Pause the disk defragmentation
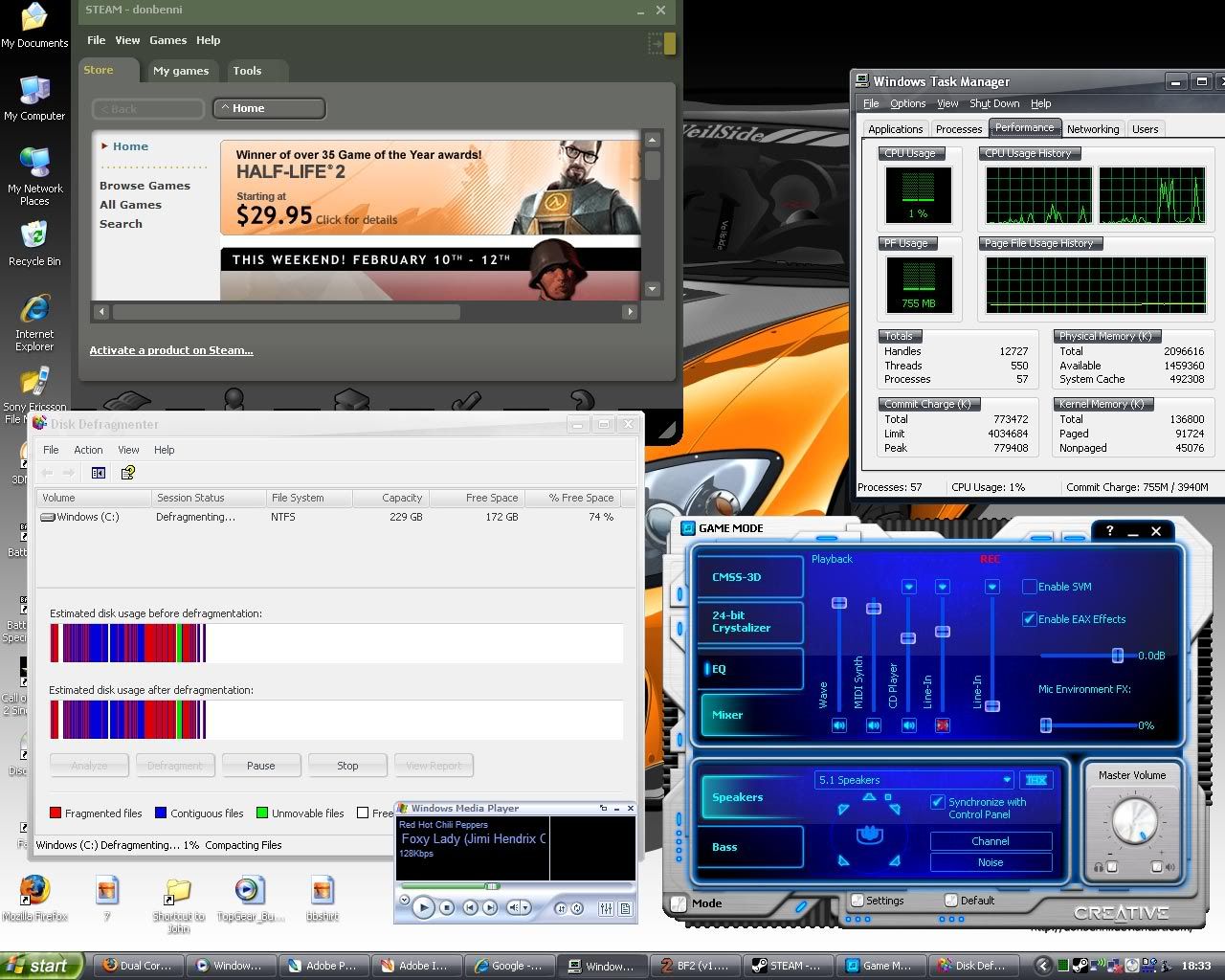 pos(261,766)
